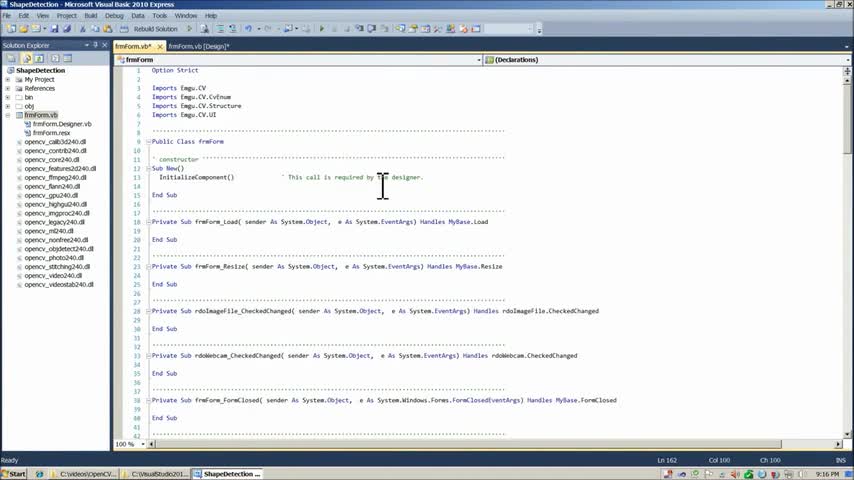This screenshot has height=480, width=854.
Task: Click the Redo toolbar icon
Action: (x=267, y=29)
